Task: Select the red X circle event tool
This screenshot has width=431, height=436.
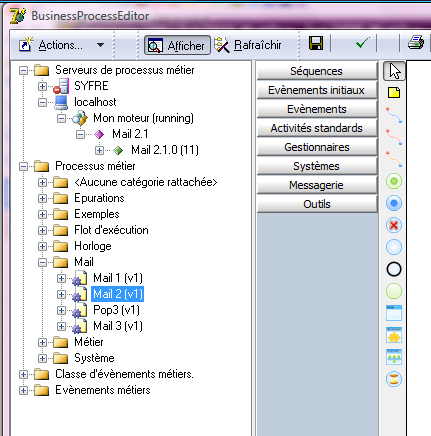Action: pyautogui.click(x=394, y=225)
